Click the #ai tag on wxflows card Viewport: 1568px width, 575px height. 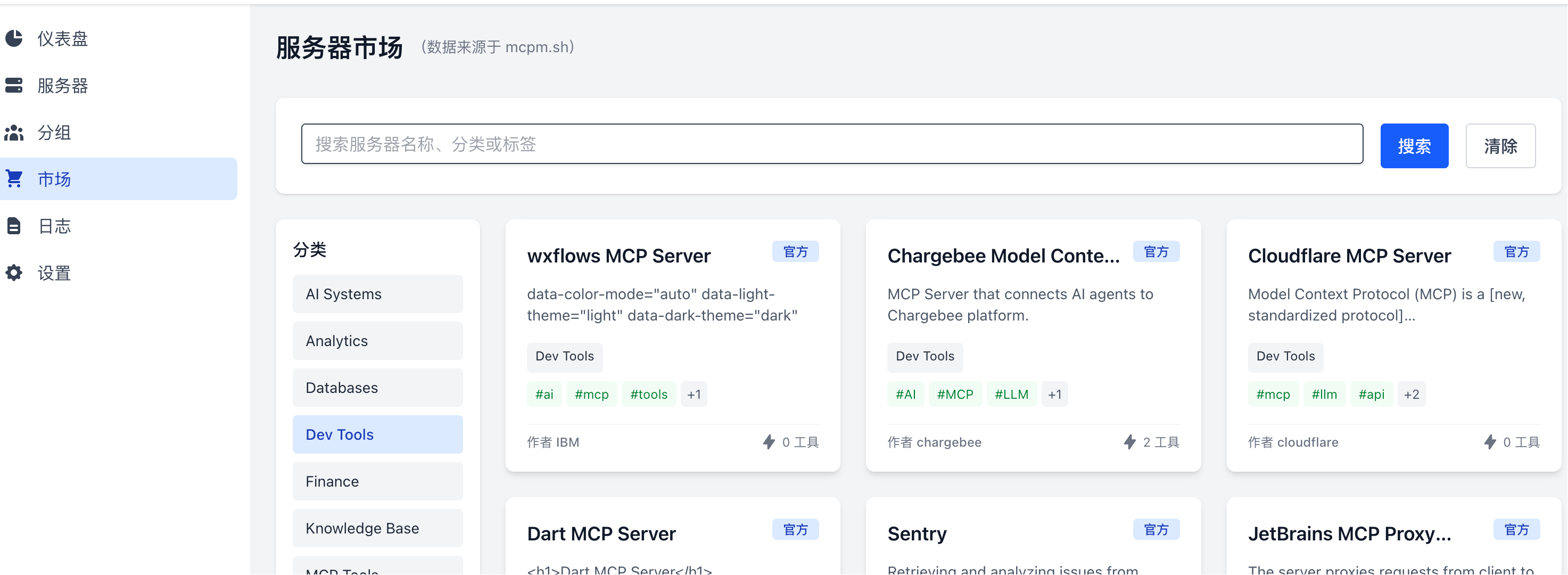tap(544, 395)
